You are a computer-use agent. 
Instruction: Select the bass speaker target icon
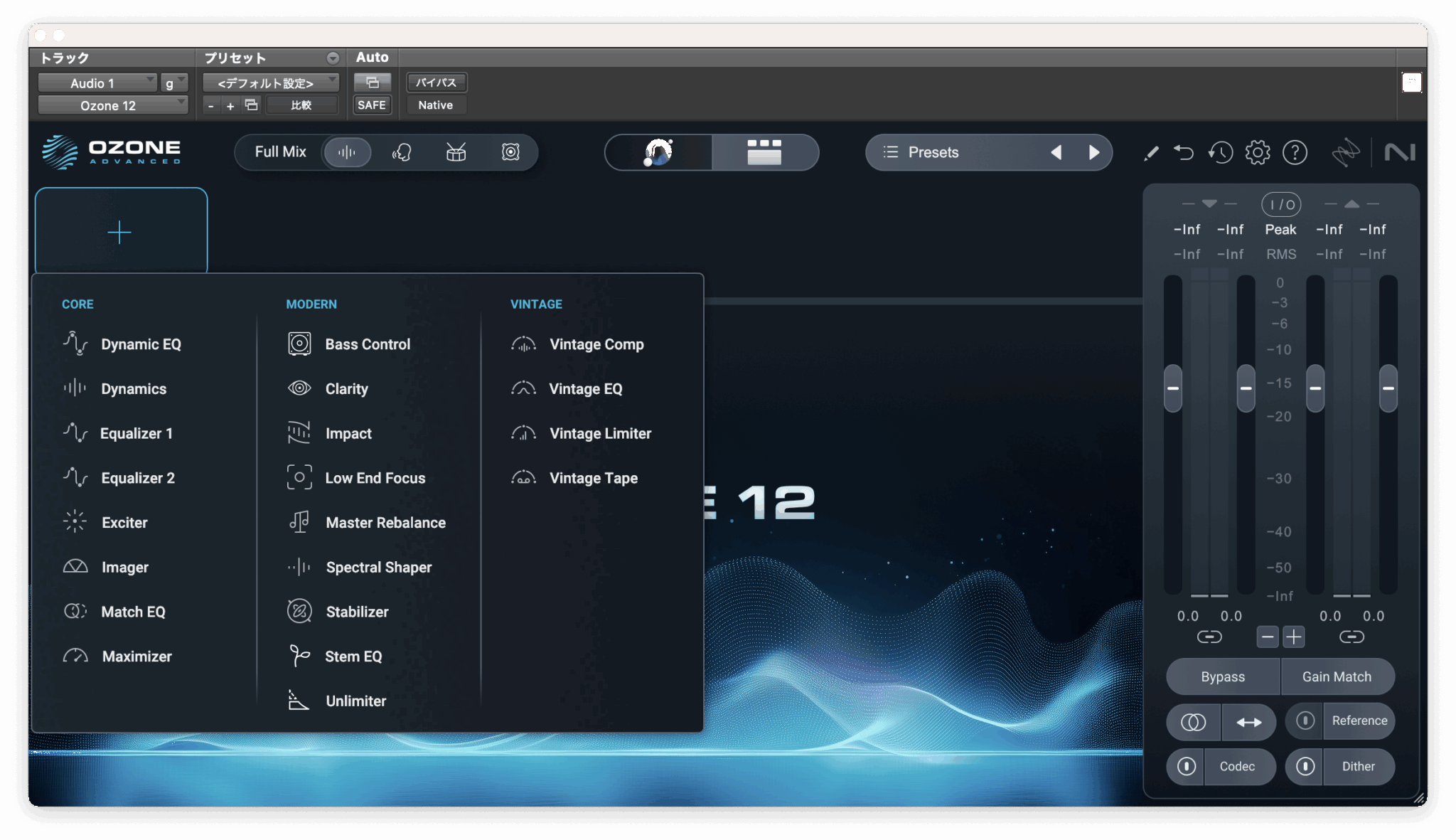tap(510, 152)
